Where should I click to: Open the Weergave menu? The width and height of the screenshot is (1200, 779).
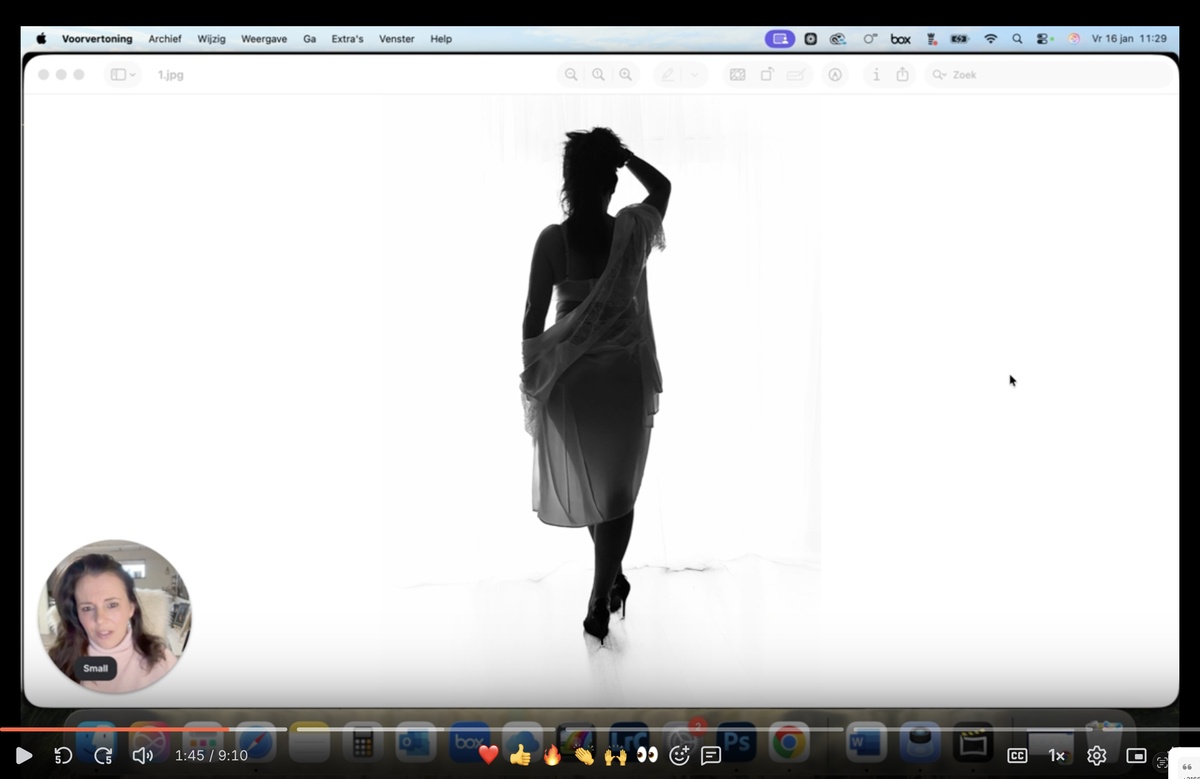click(x=264, y=39)
